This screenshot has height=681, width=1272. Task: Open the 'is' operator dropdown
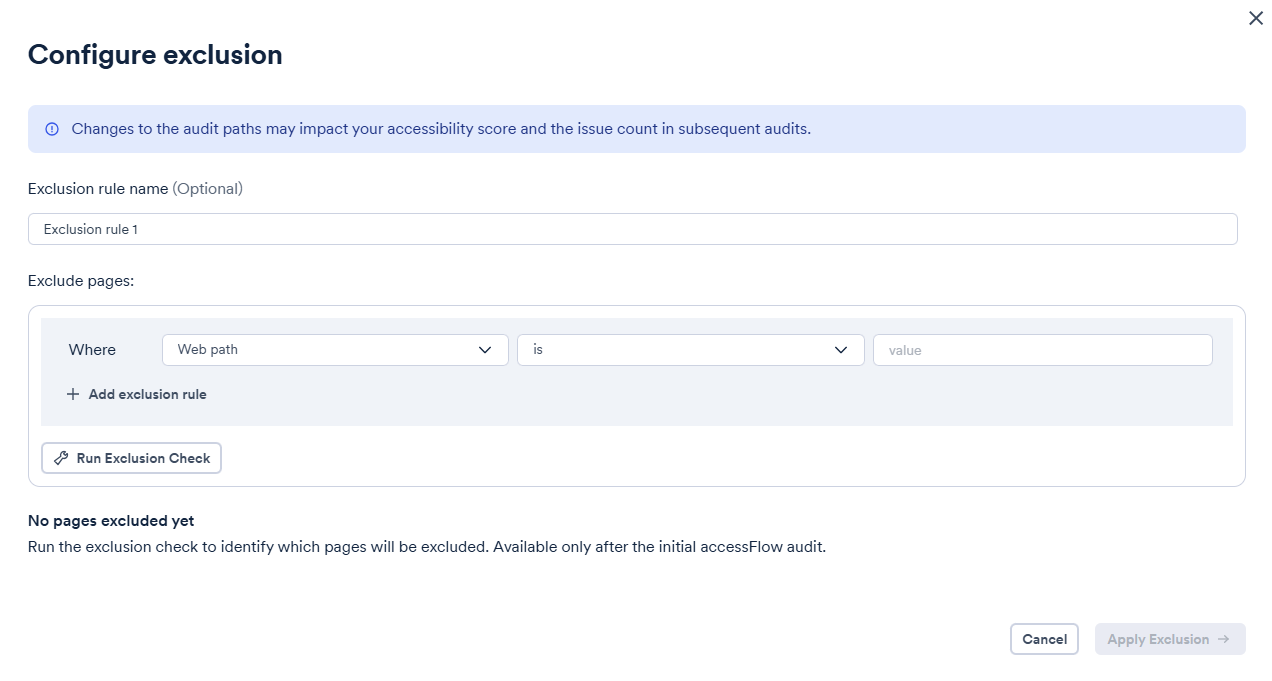pos(690,350)
